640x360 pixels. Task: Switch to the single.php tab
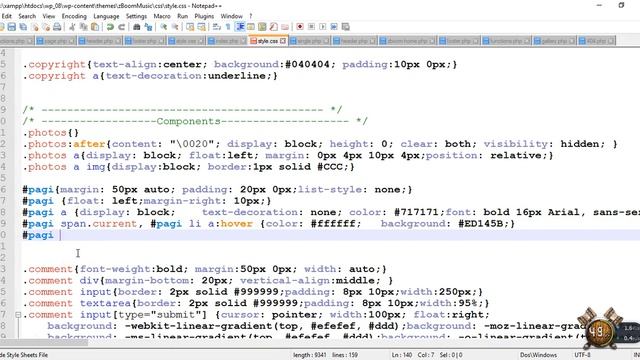tap(310, 41)
